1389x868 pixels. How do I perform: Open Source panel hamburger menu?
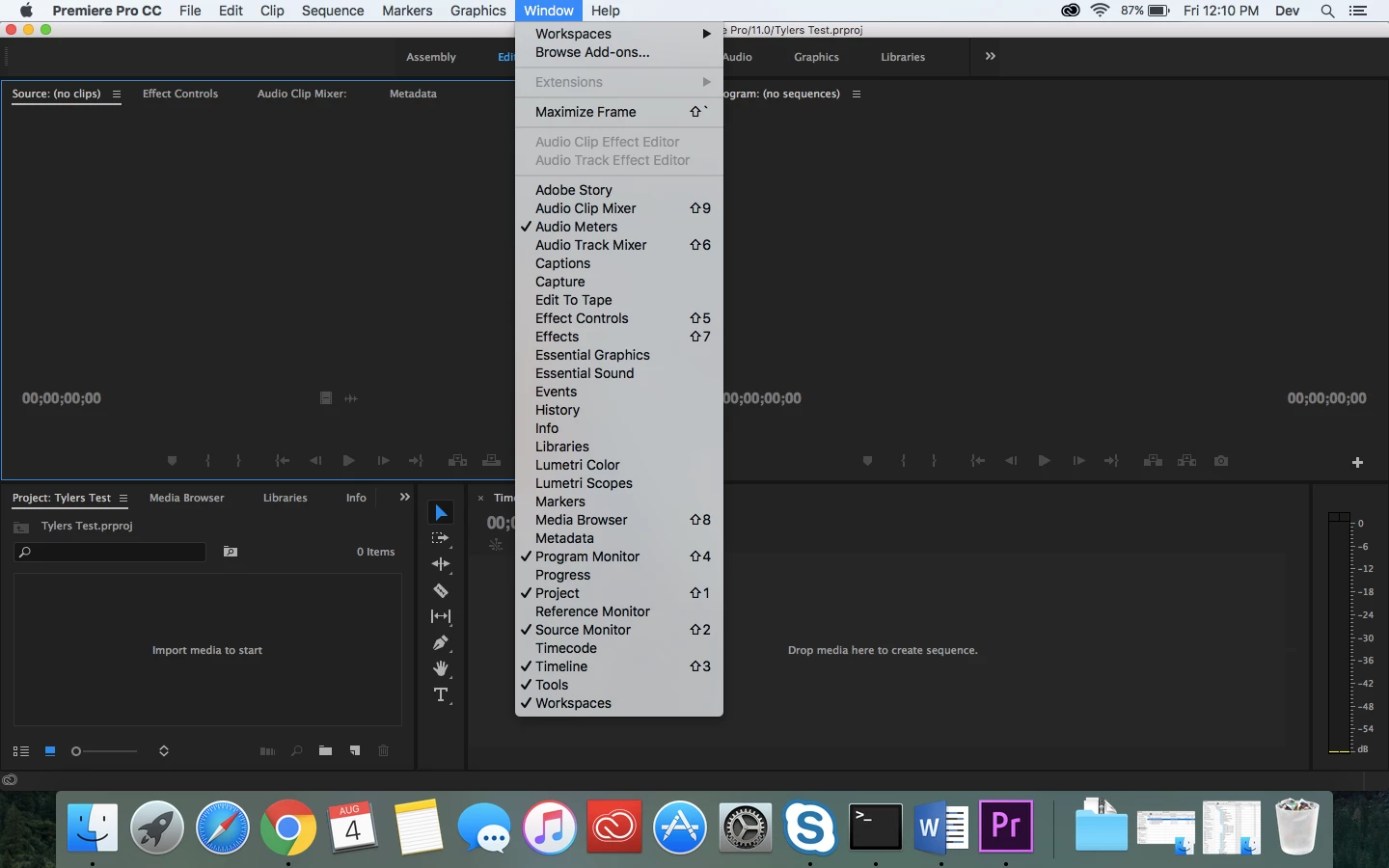pos(117,94)
